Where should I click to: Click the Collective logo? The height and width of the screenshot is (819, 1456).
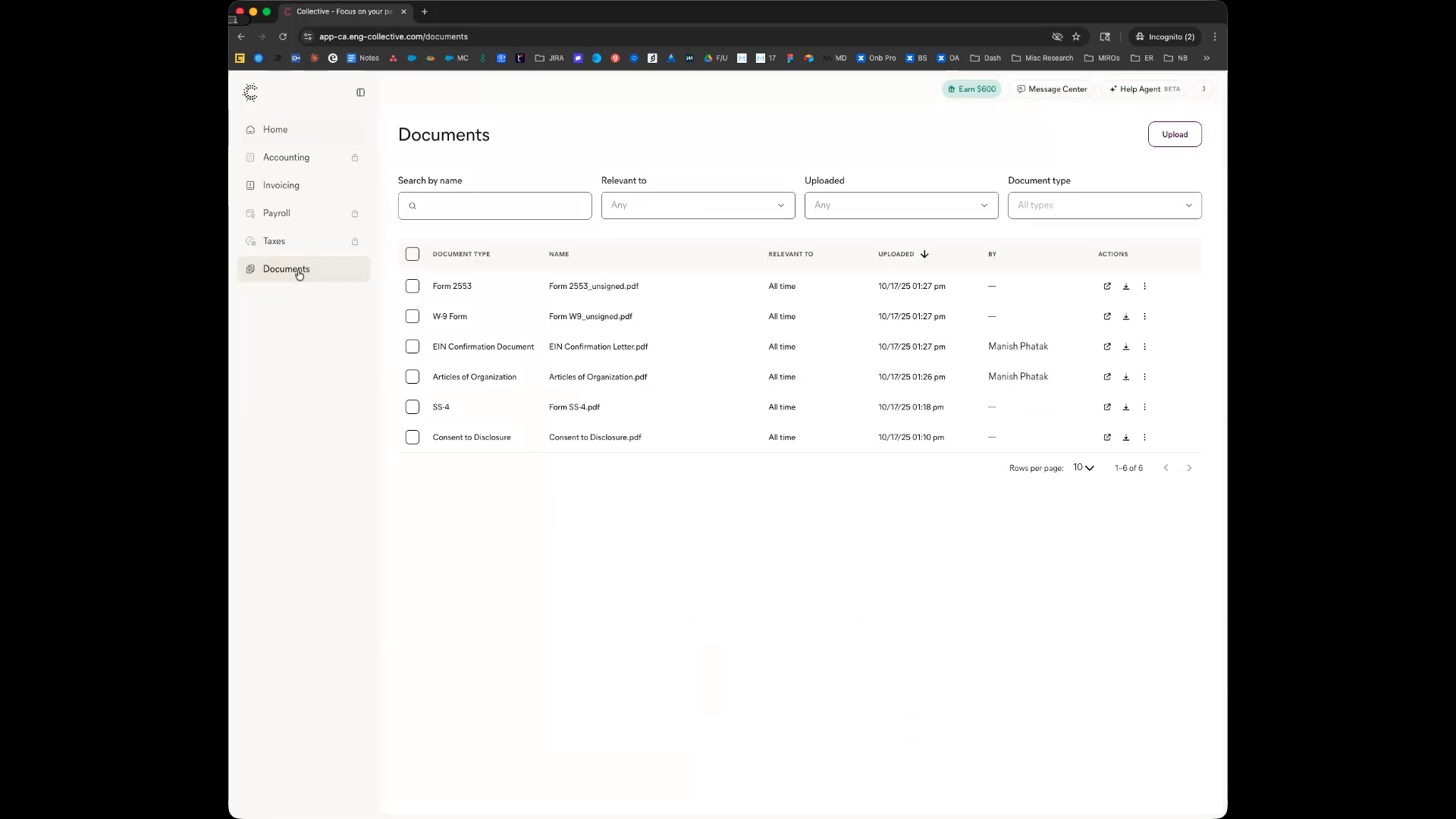250,93
